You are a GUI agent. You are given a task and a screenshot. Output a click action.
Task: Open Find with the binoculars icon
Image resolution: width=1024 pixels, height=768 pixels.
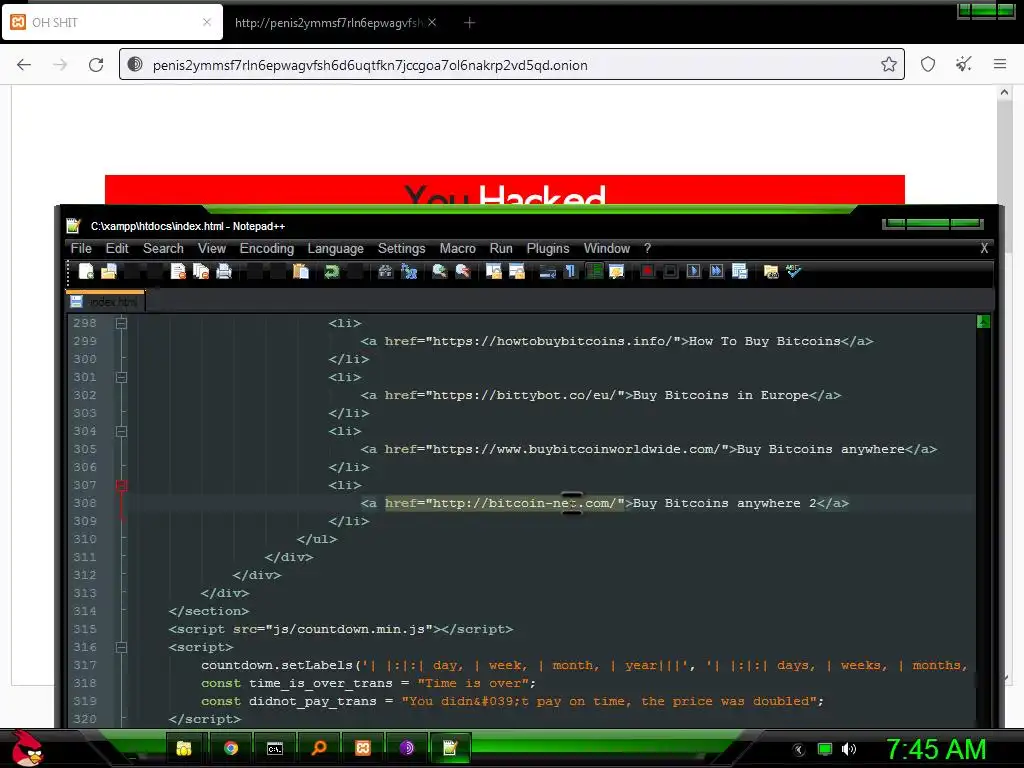coord(385,271)
